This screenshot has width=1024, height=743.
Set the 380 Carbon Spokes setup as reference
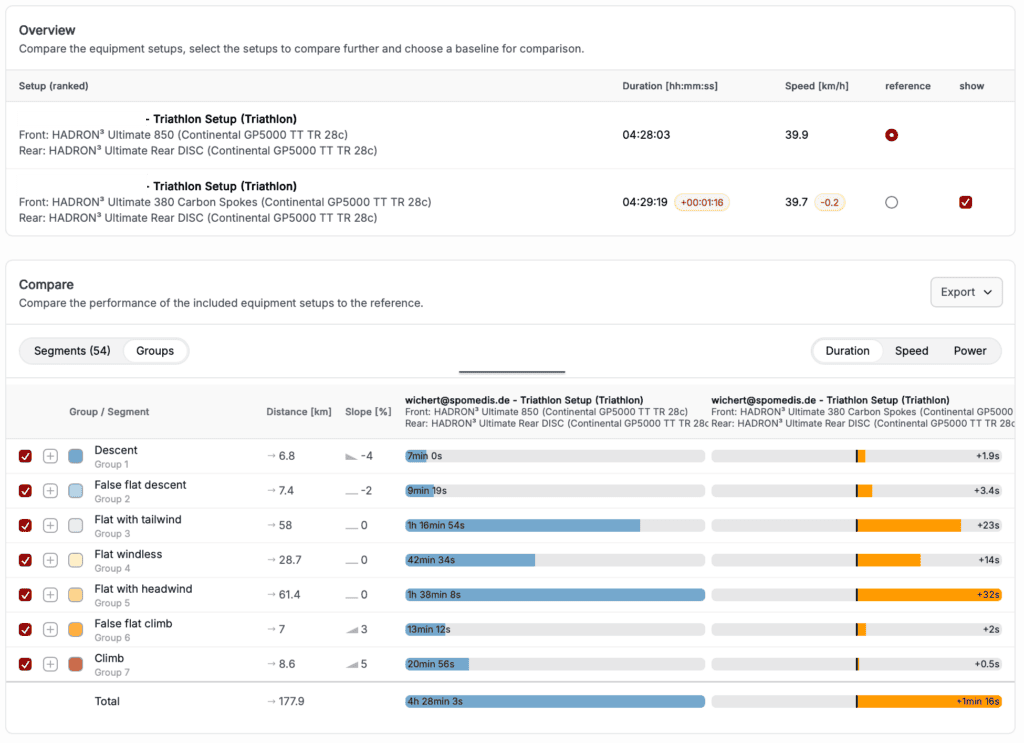tap(891, 202)
